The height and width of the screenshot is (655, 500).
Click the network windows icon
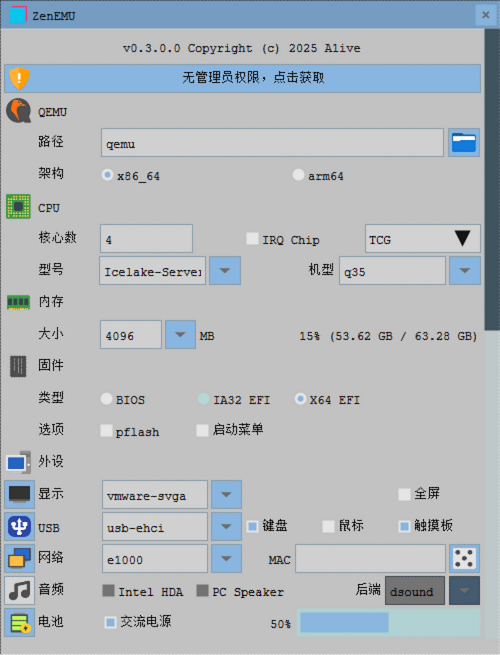19,559
